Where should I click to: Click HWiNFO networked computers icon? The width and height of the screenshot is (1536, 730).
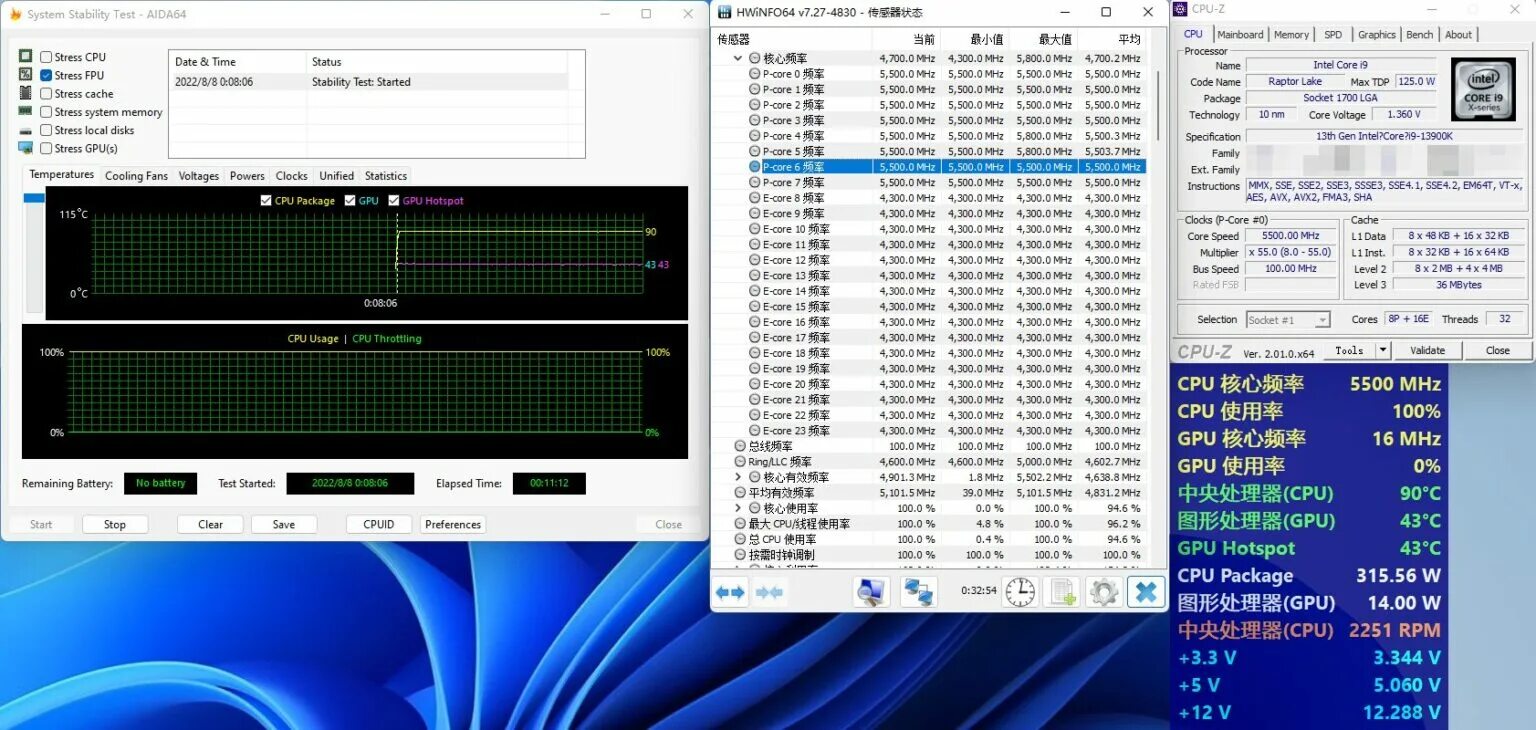(x=918, y=592)
